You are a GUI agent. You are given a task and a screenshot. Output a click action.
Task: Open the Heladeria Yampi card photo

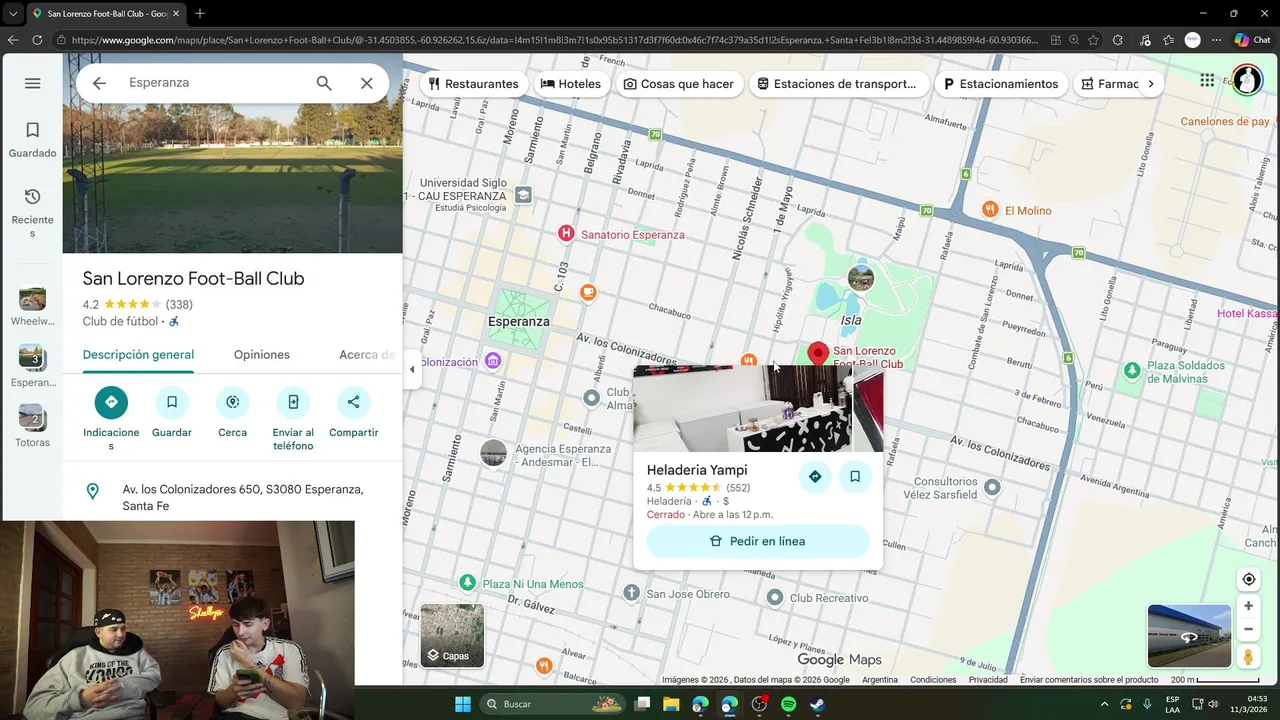click(x=758, y=408)
